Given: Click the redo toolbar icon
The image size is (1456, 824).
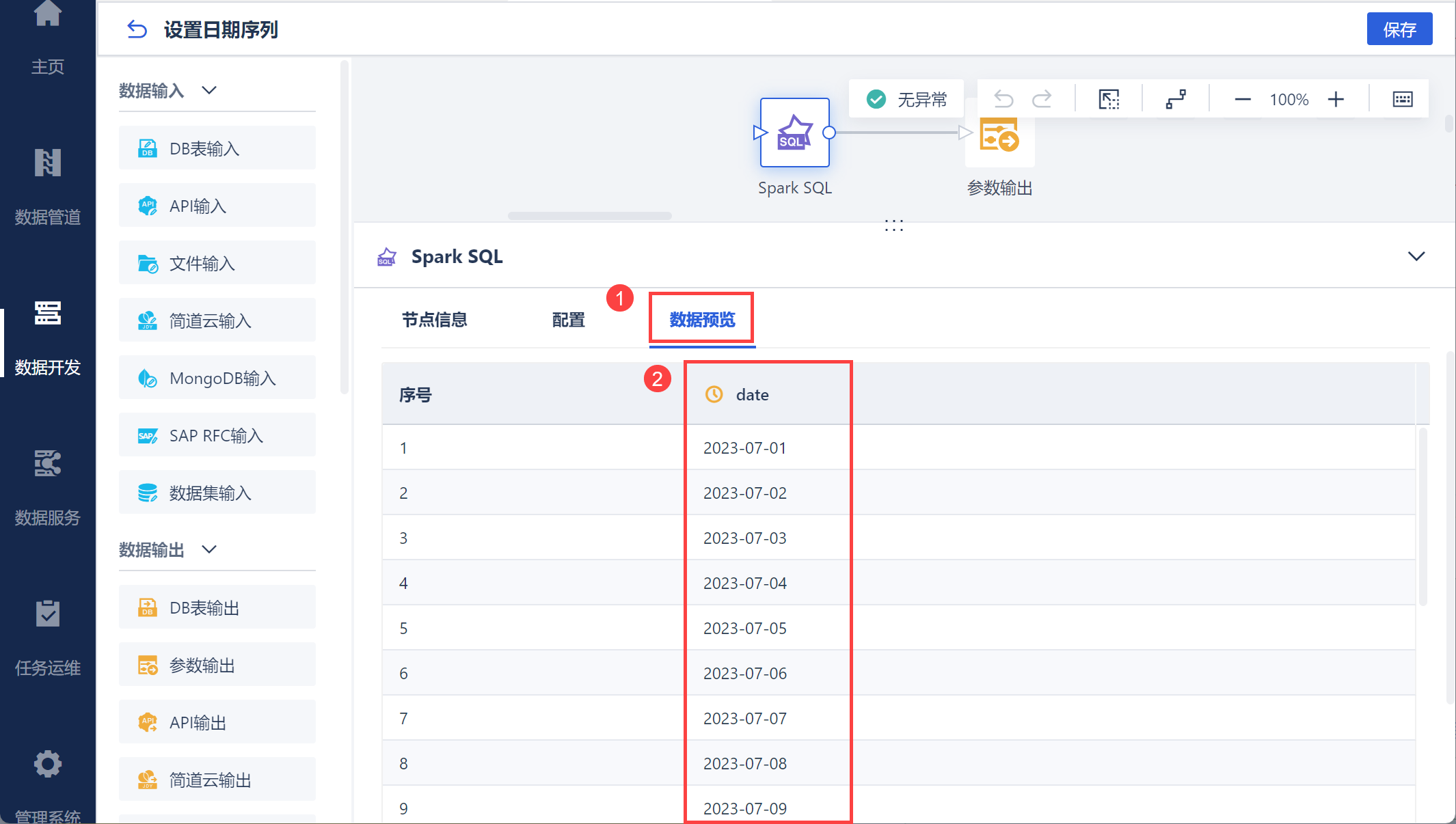Looking at the screenshot, I should pyautogui.click(x=1042, y=100).
